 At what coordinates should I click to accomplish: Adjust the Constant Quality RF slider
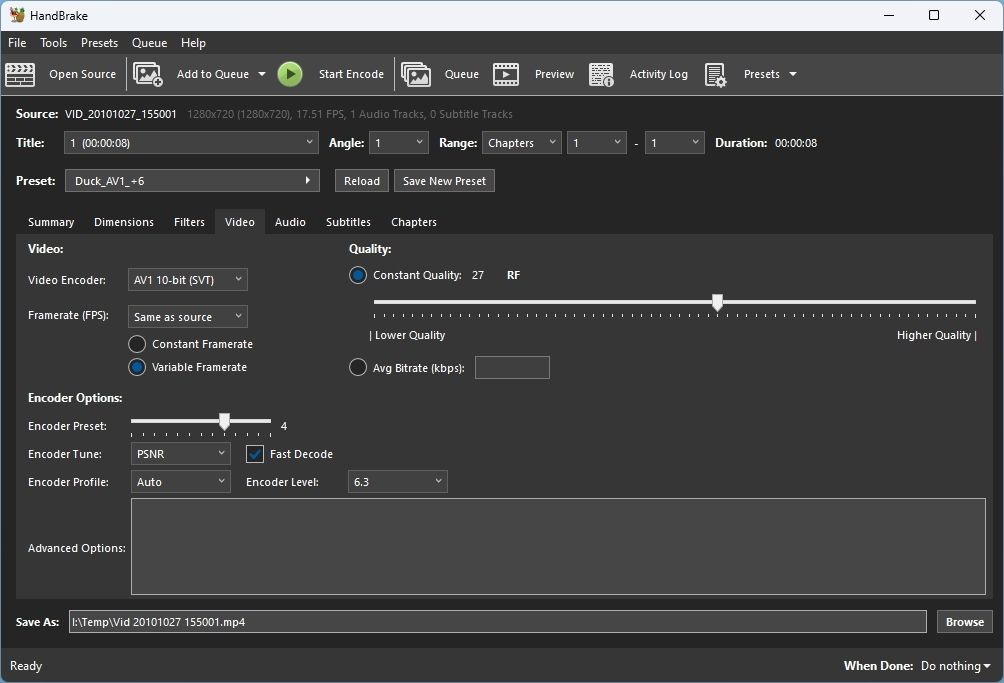(717, 301)
